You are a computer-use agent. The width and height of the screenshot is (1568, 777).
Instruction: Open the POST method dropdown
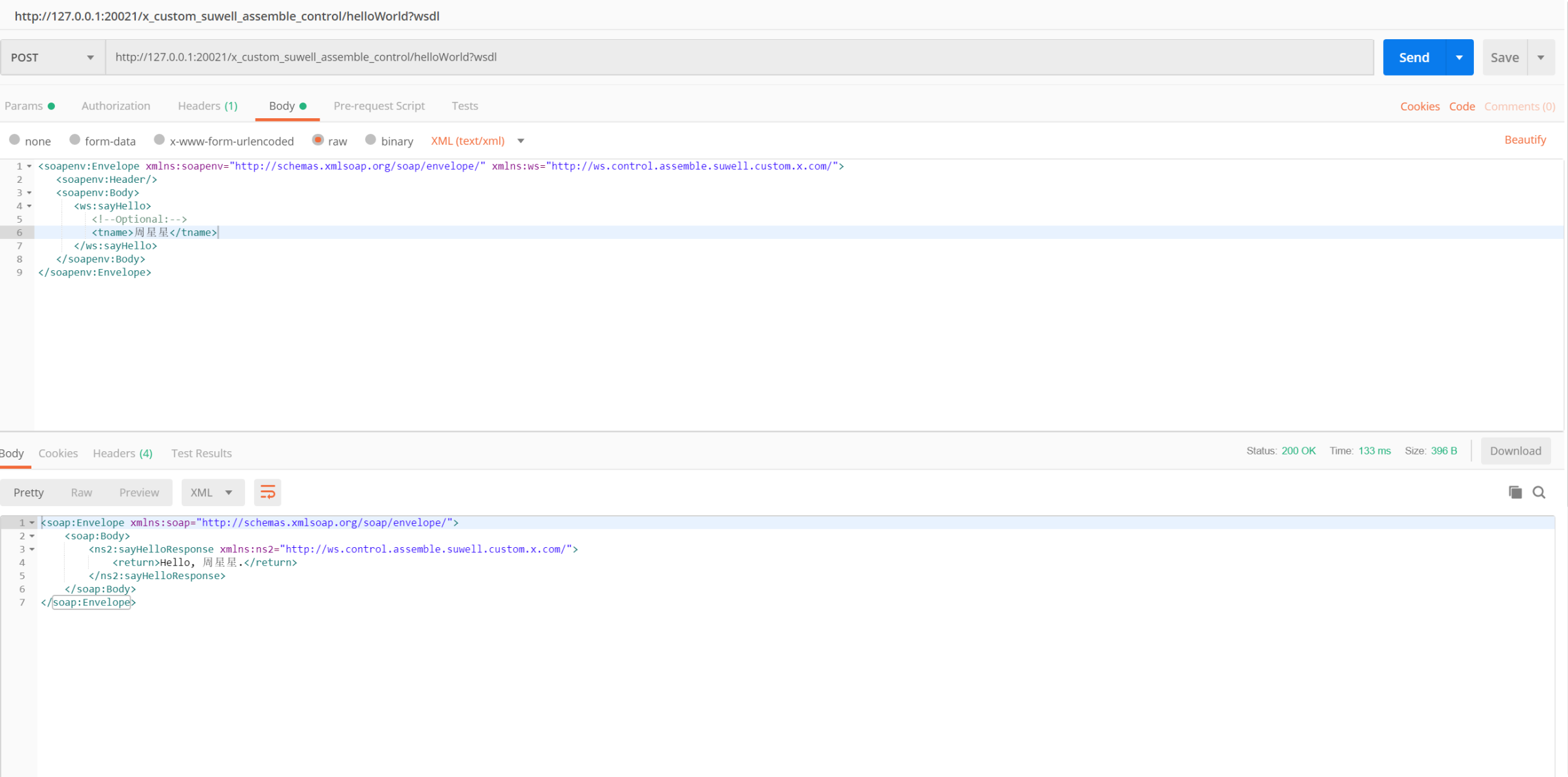[x=53, y=57]
